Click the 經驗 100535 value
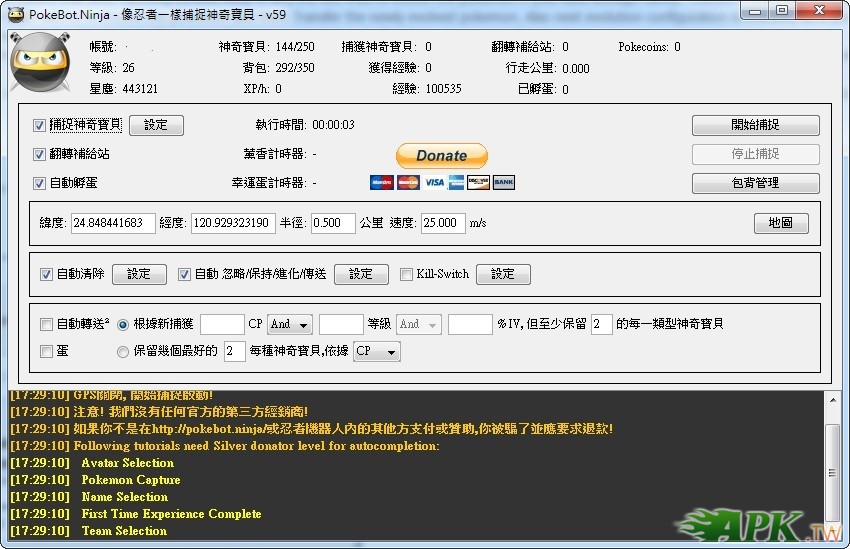850x549 pixels. [x=443, y=89]
